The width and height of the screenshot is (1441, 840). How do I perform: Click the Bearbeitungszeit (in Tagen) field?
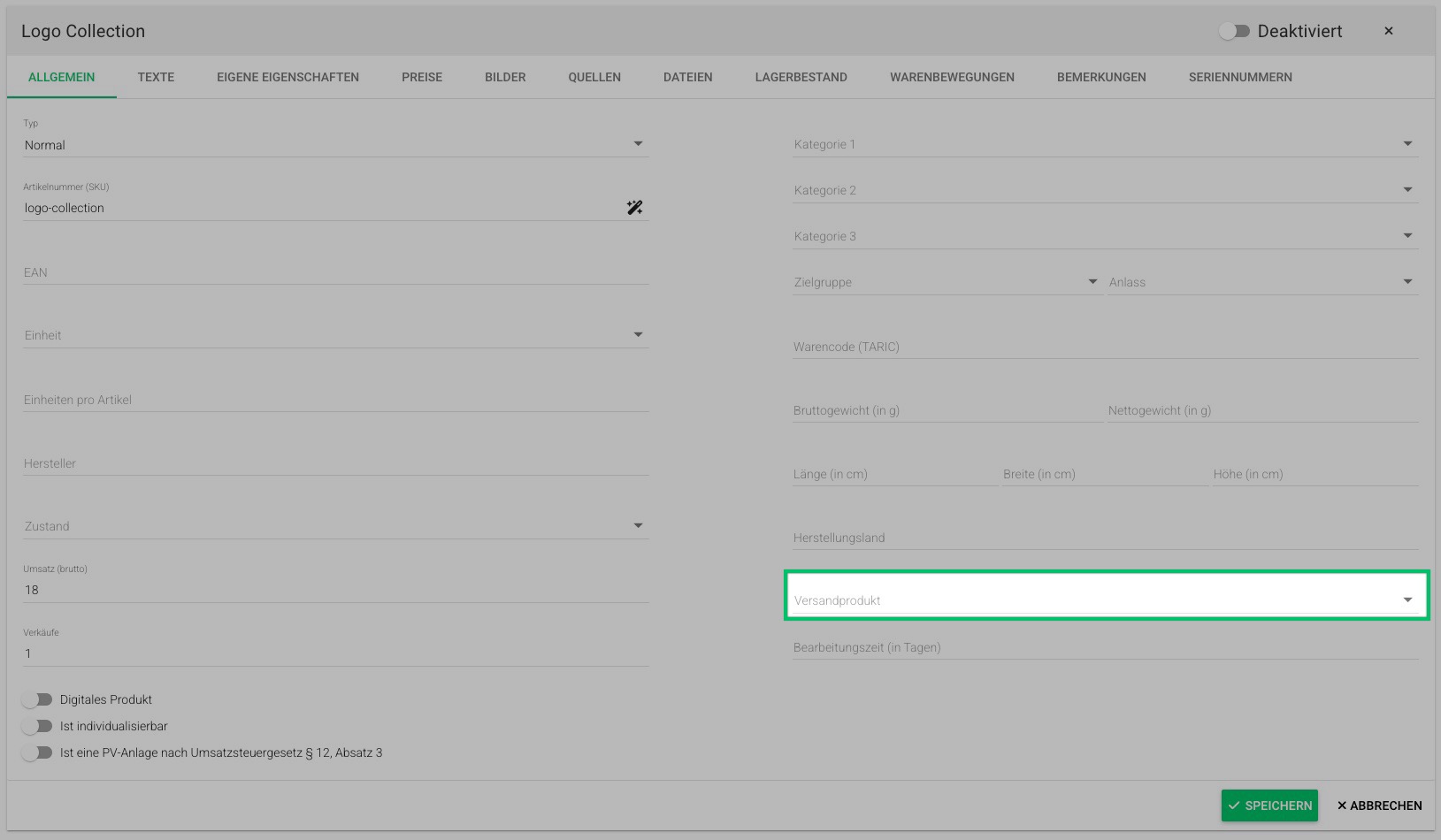click(1106, 647)
